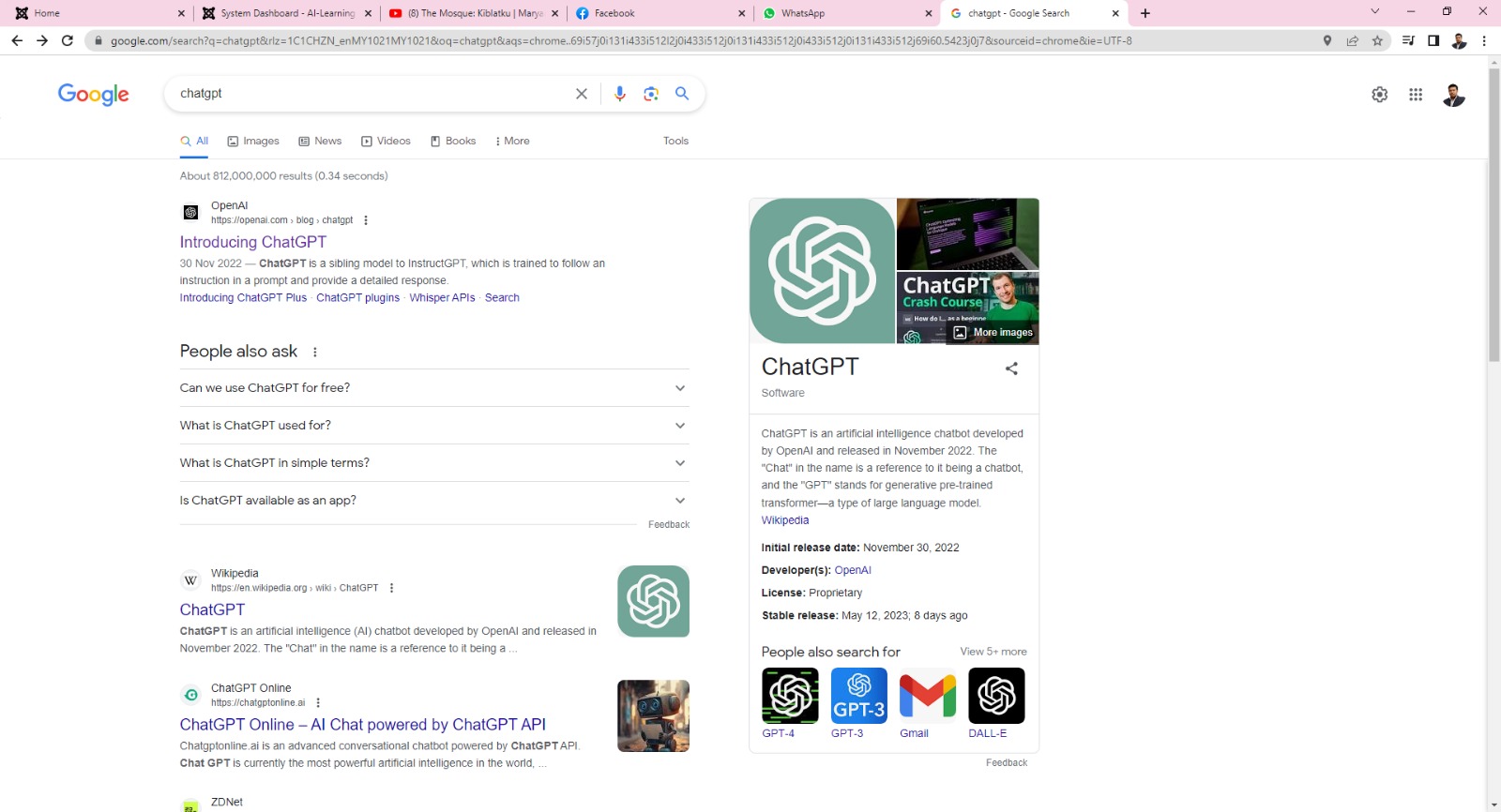1501x812 pixels.
Task: Open Google search settings gear
Action: pos(1379,95)
